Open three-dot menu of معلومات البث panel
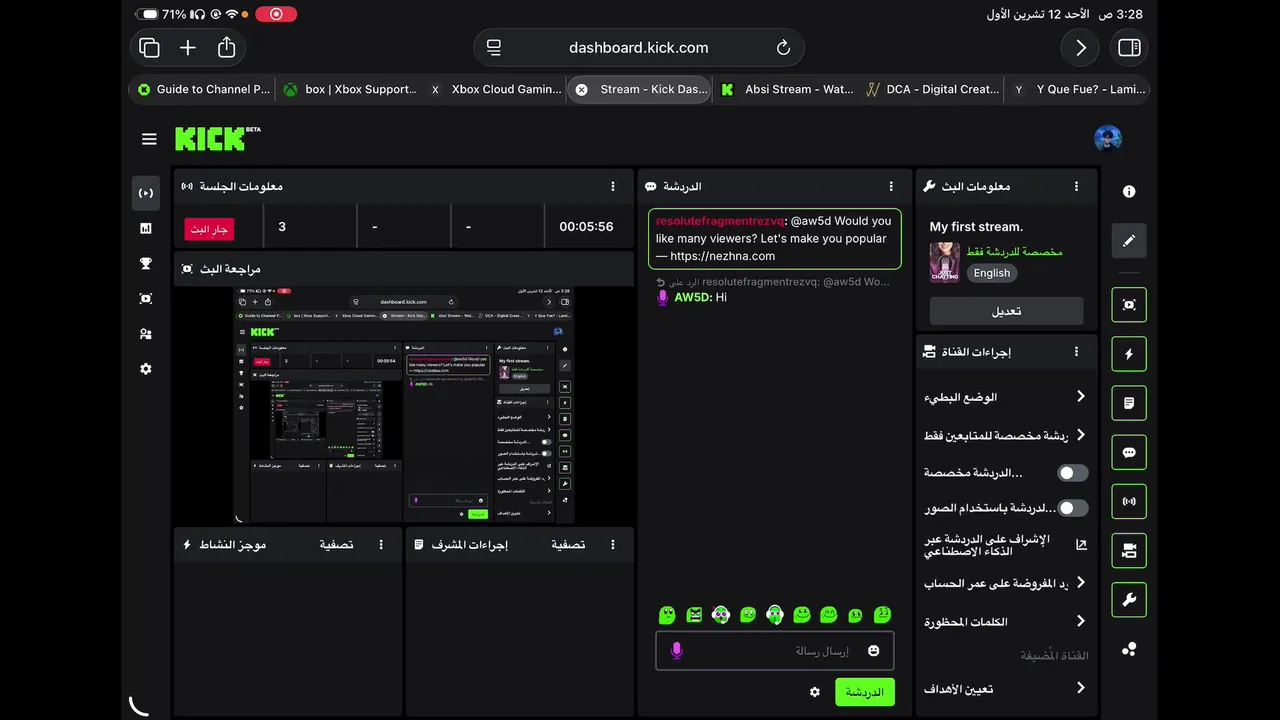 point(1076,187)
